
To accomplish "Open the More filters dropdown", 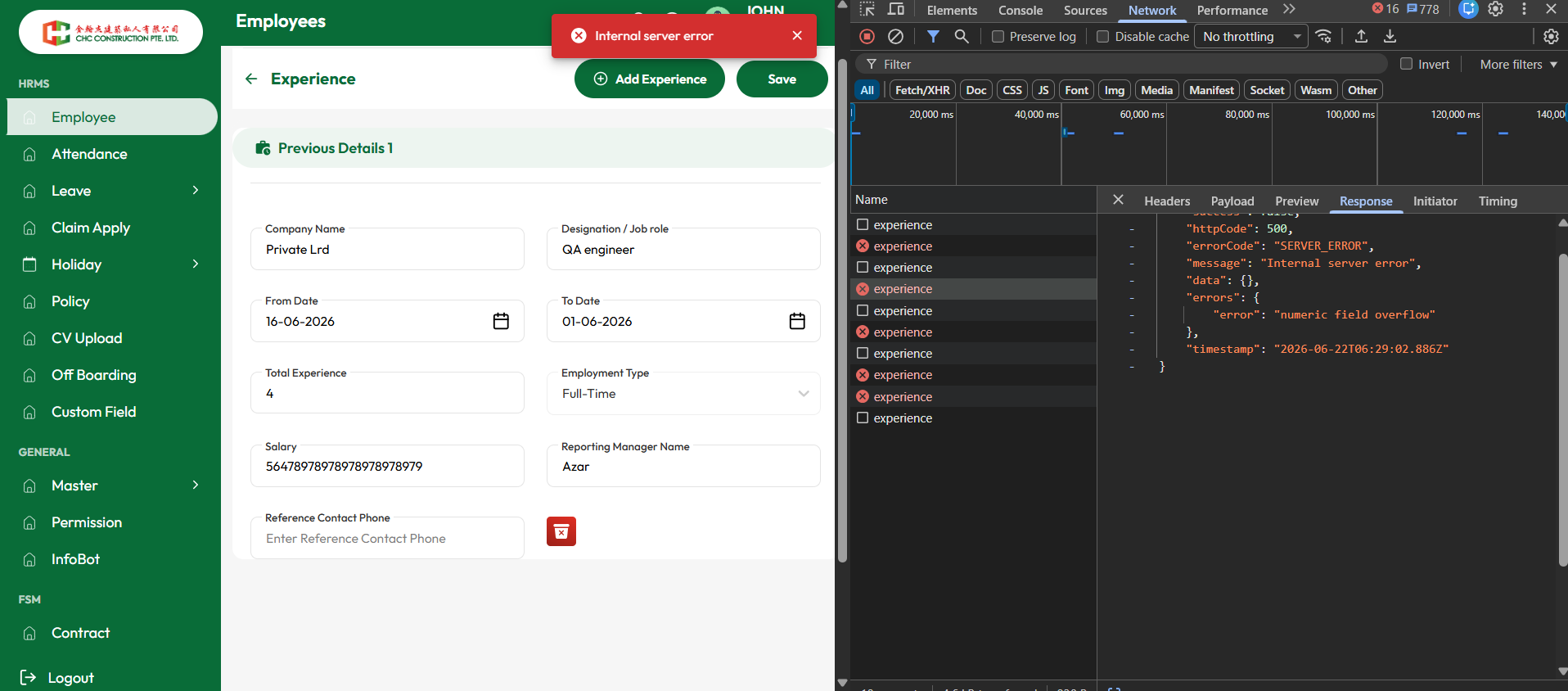I will tap(1518, 64).
